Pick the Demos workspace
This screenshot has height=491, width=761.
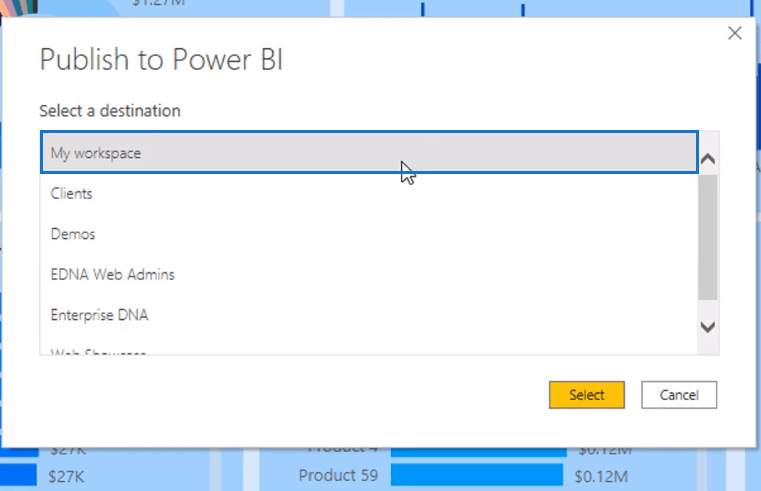(369, 234)
